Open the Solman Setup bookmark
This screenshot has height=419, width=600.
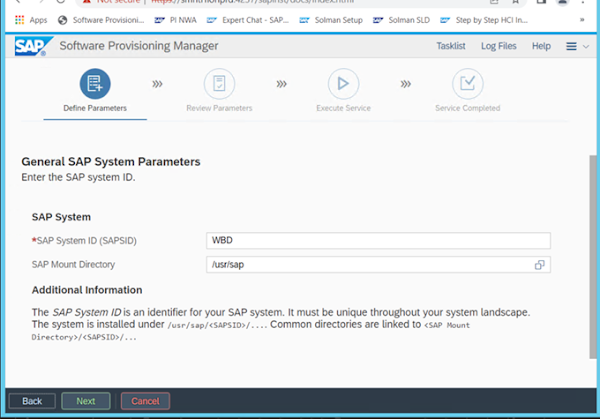331,20
